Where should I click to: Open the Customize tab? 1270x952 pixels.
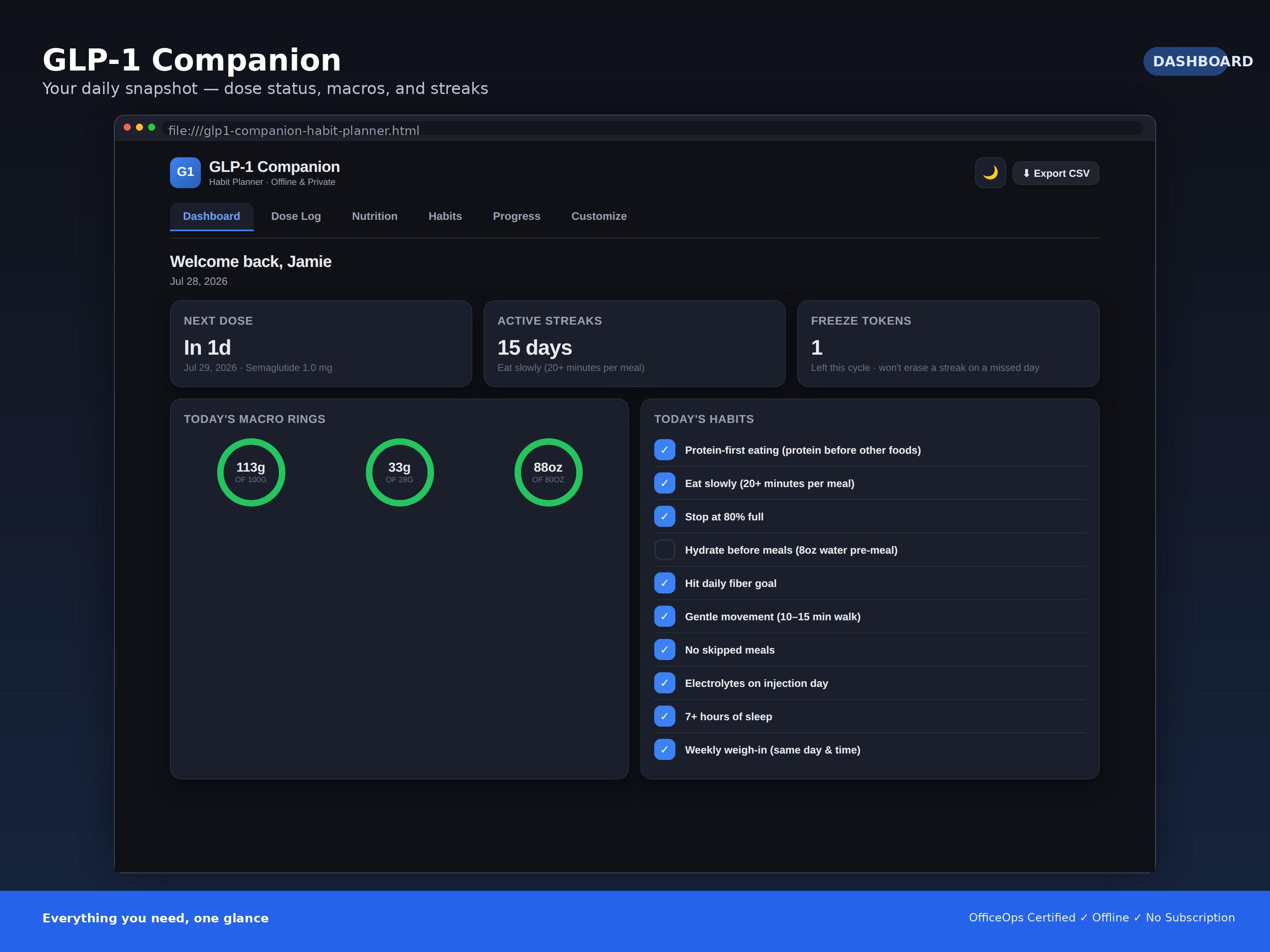(599, 216)
